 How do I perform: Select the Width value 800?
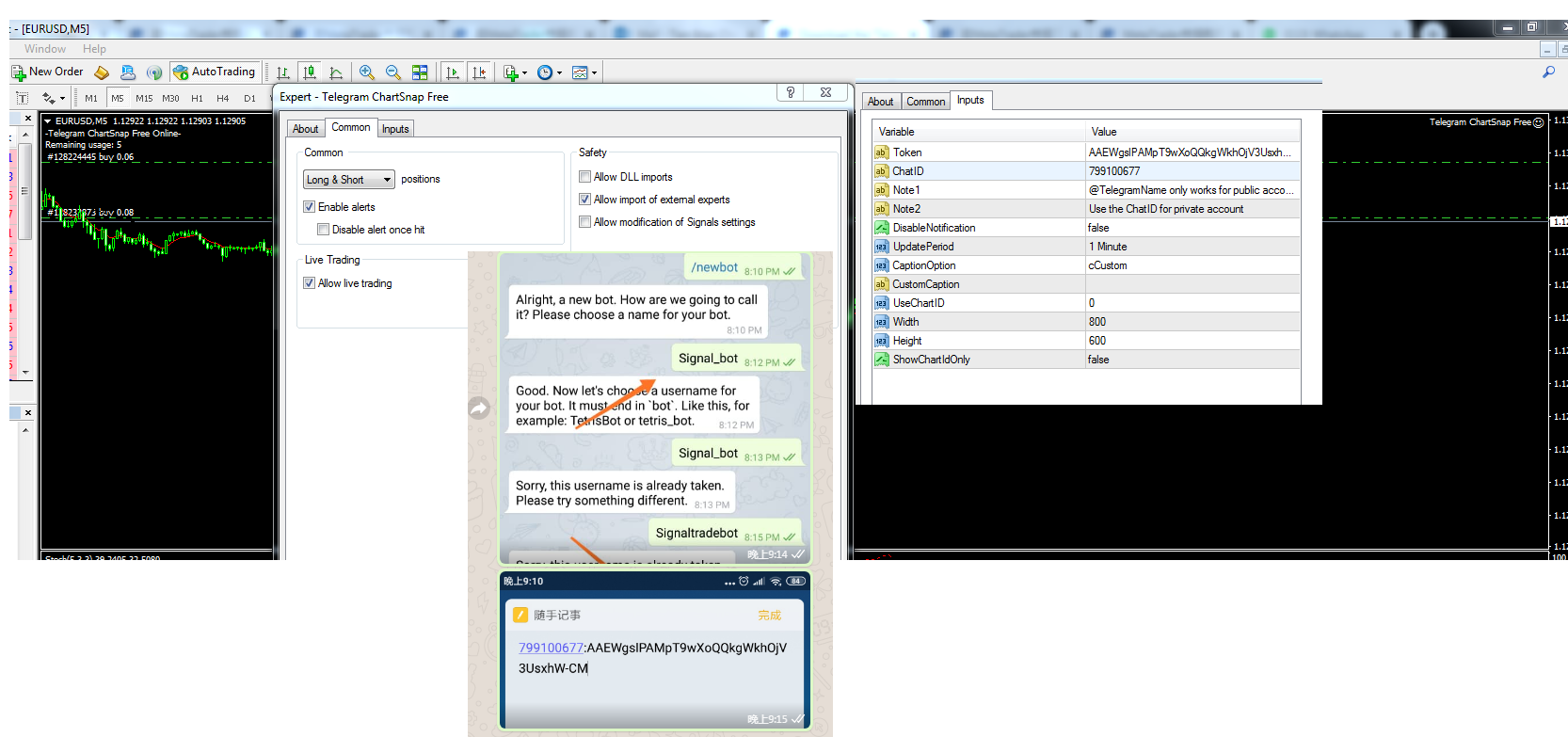(x=1192, y=322)
